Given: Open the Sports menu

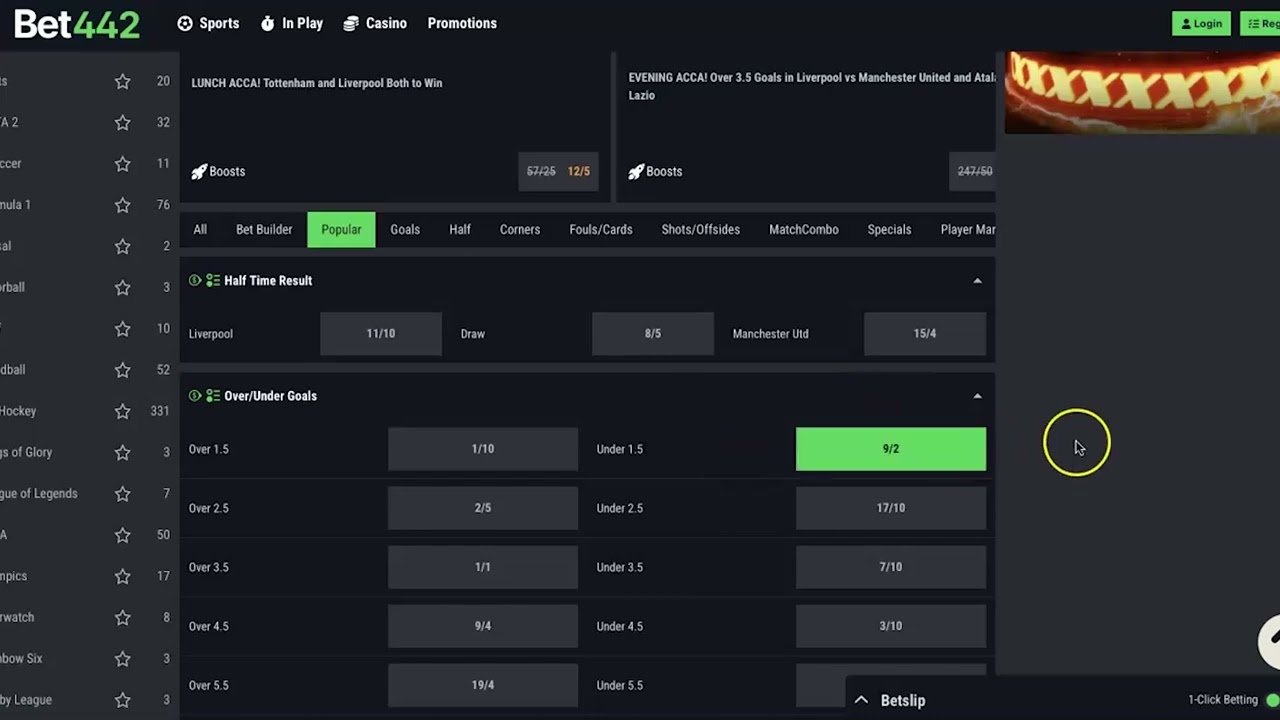Looking at the screenshot, I should (x=208, y=23).
